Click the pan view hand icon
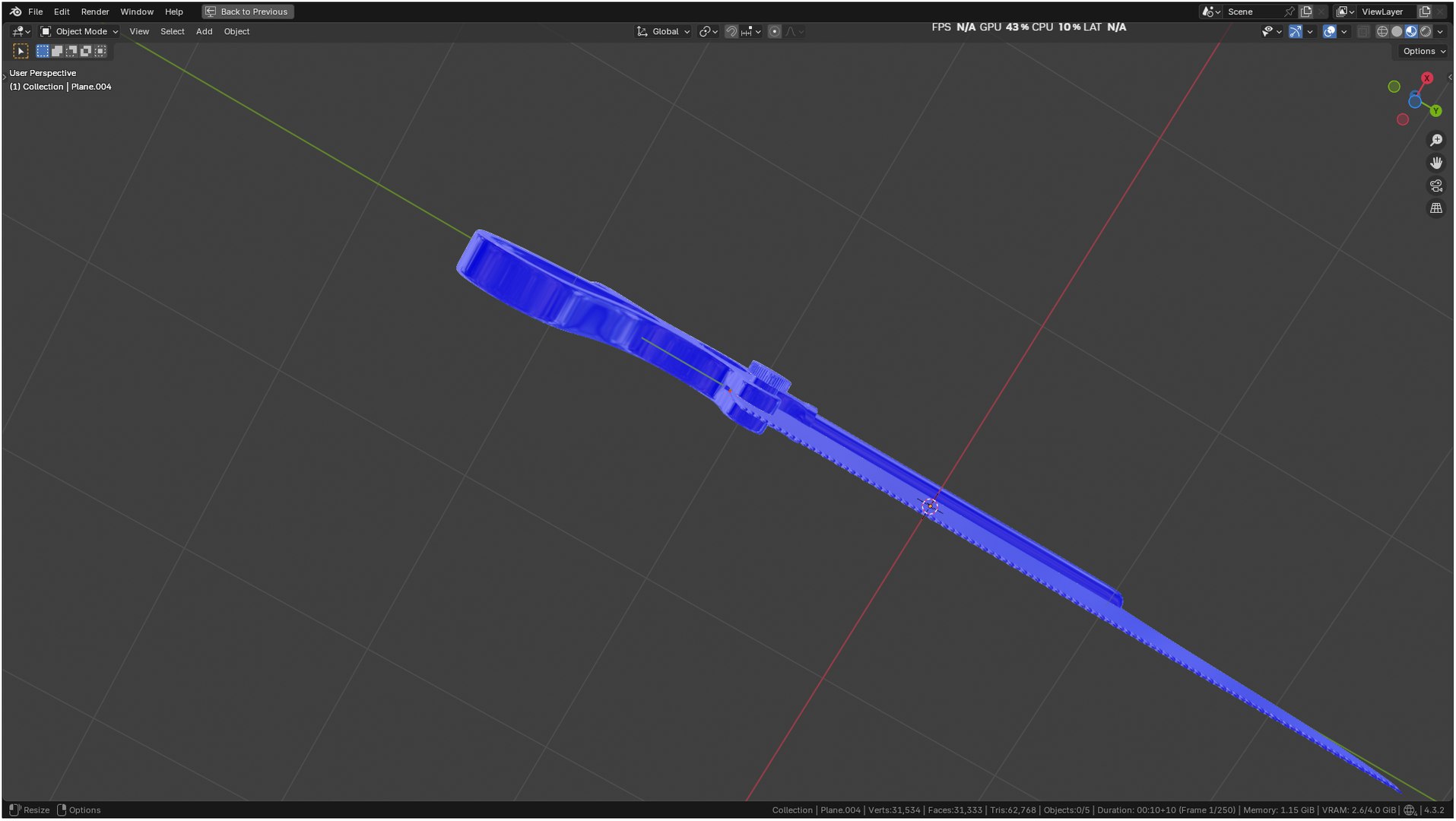The height and width of the screenshot is (821, 1456). 1436,163
